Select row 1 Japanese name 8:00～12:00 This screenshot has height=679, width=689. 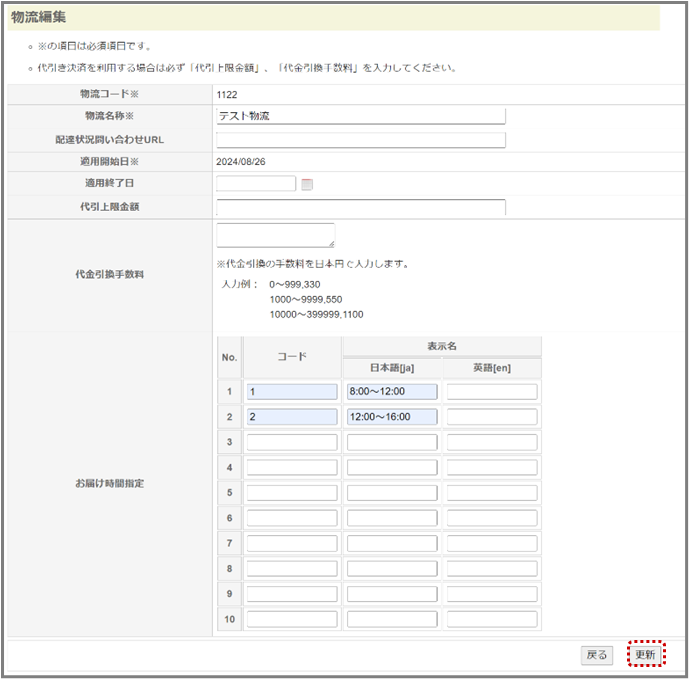tap(392, 392)
